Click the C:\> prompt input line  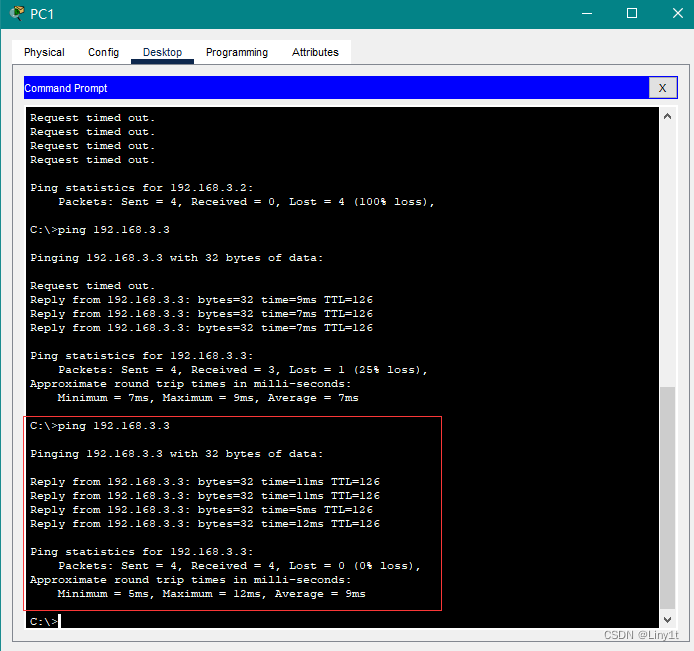pyautogui.click(x=45, y=621)
